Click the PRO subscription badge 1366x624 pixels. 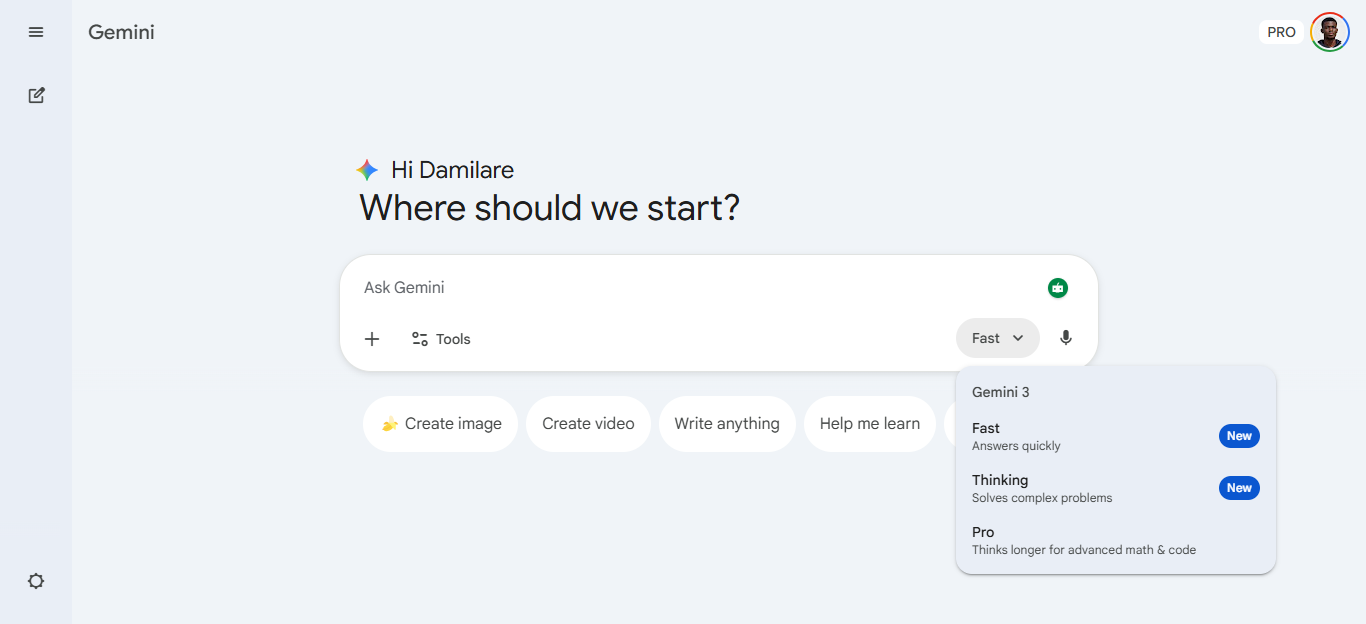click(x=1281, y=32)
